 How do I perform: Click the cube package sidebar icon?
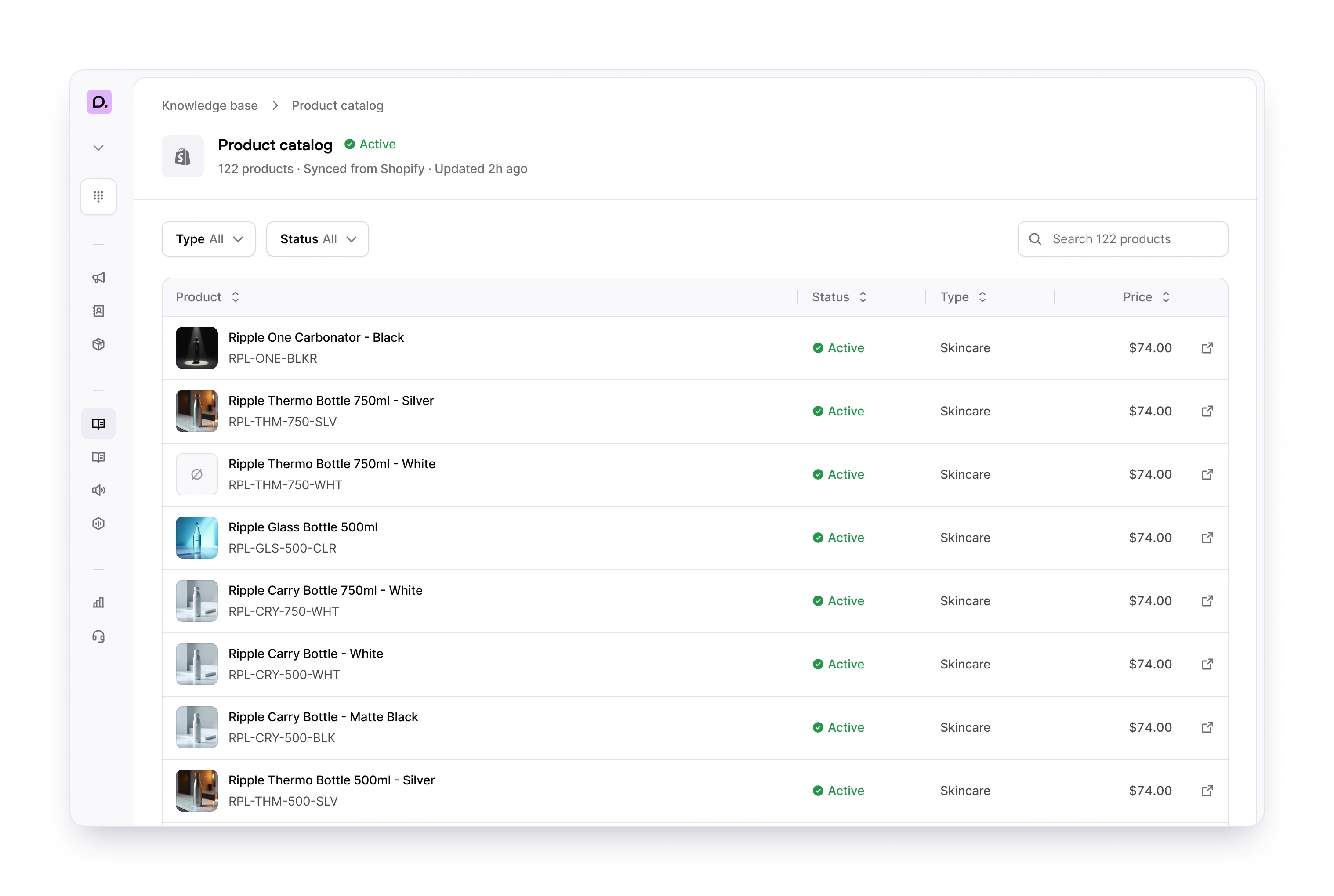(98, 345)
